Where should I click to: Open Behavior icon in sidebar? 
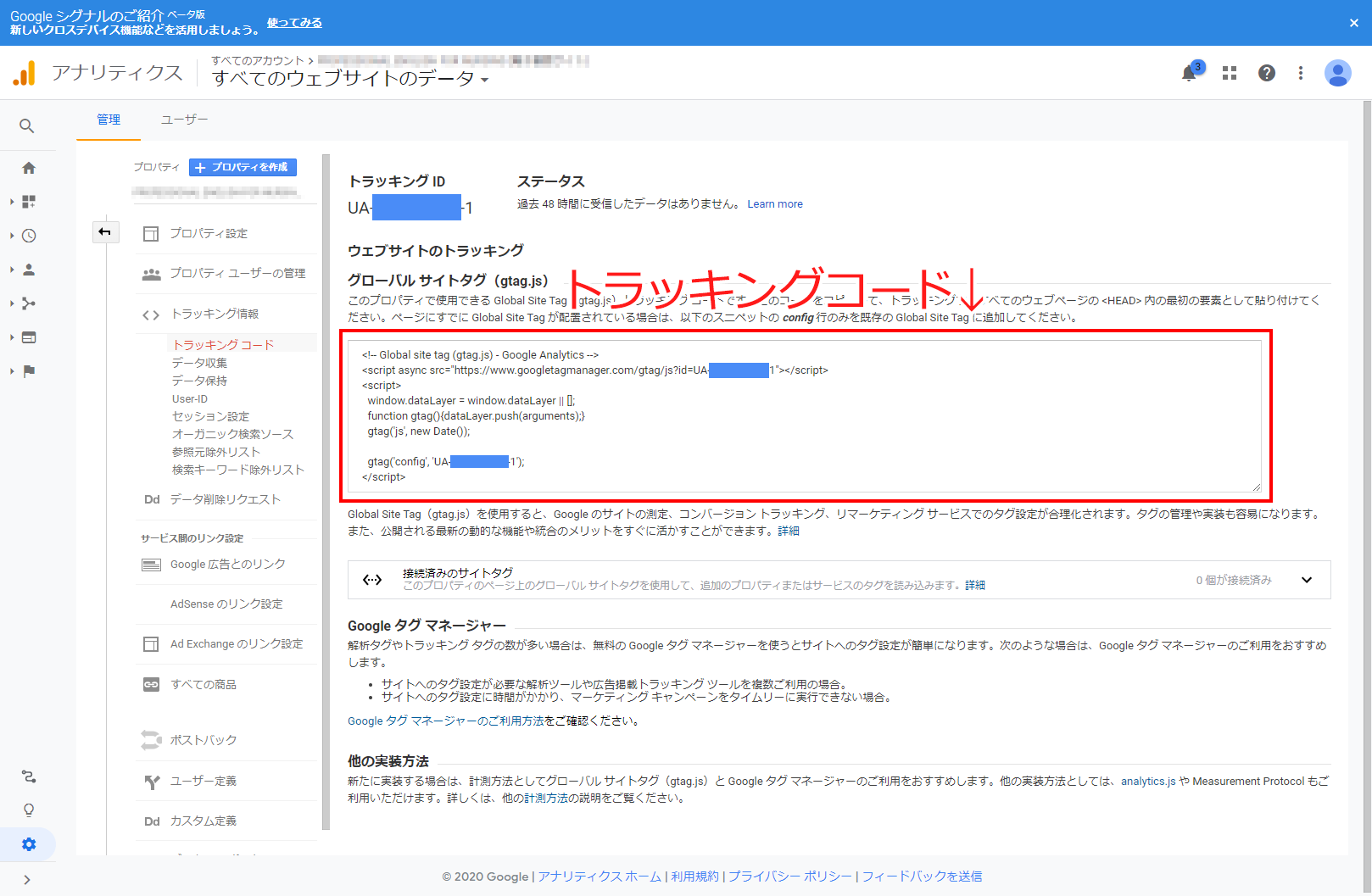click(29, 337)
